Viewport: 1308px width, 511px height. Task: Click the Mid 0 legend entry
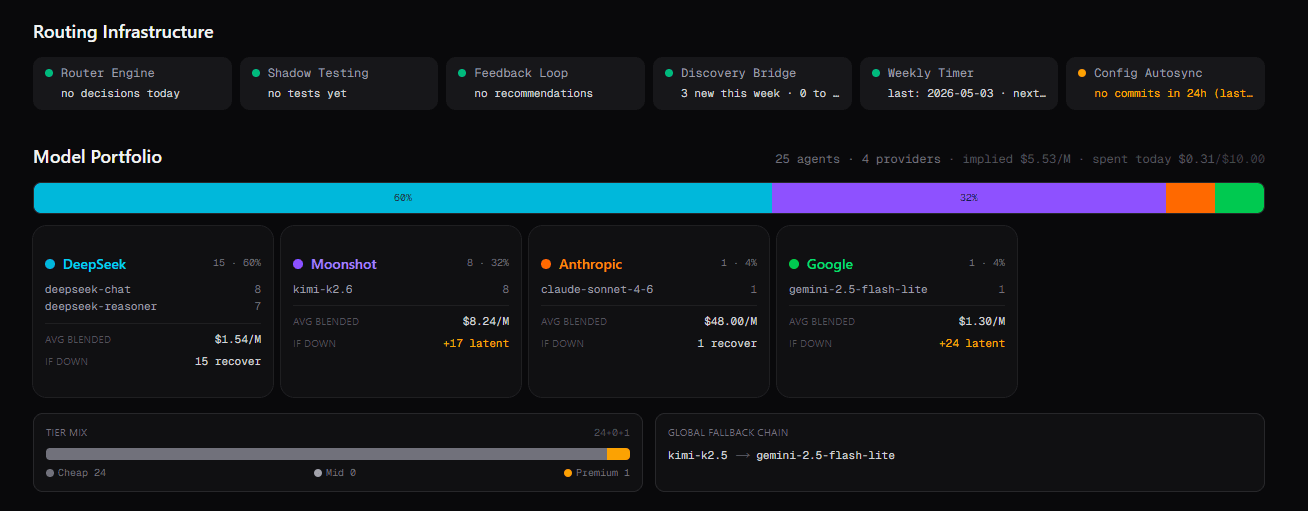(335, 473)
